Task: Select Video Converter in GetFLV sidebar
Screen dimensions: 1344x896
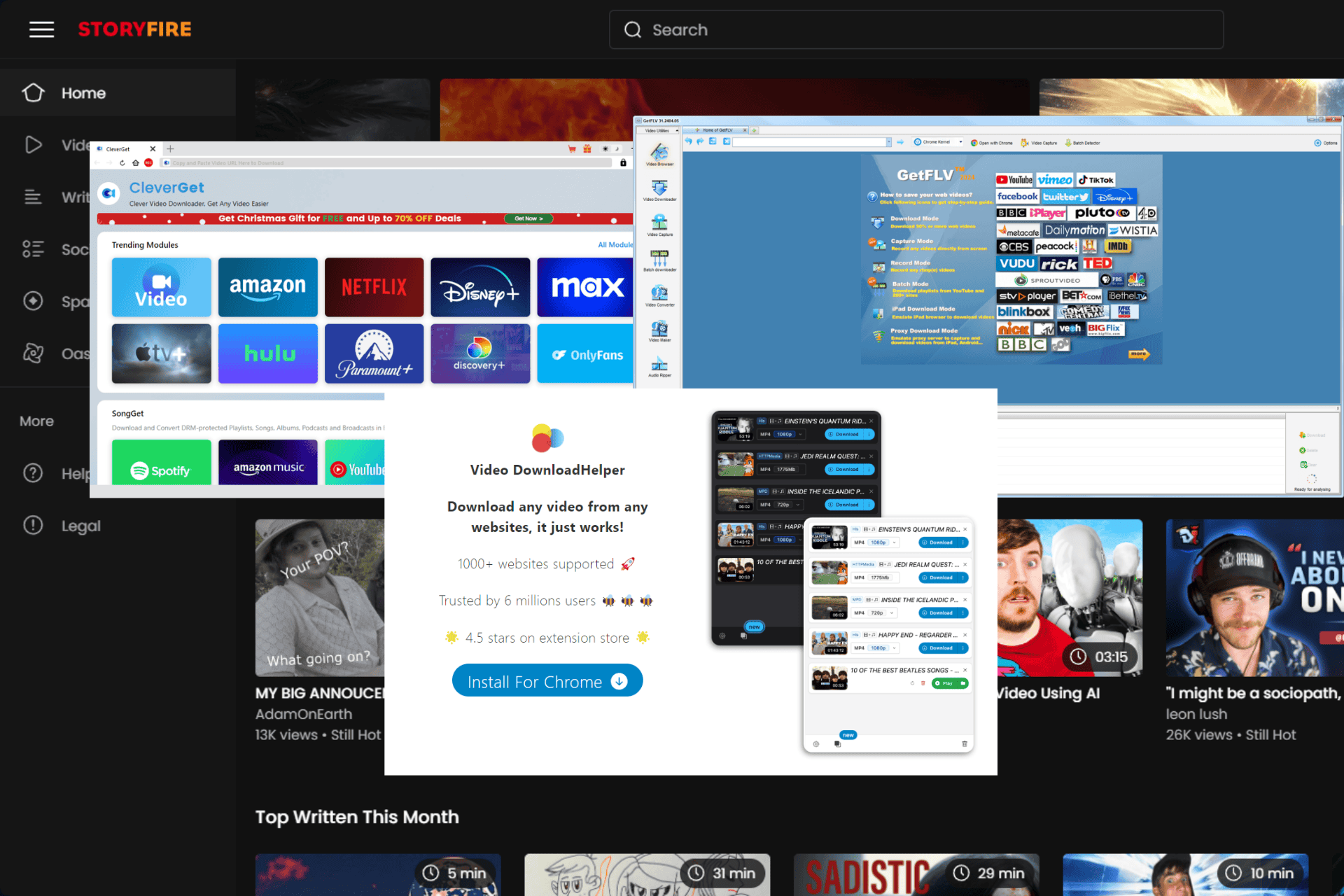Action: click(x=659, y=295)
